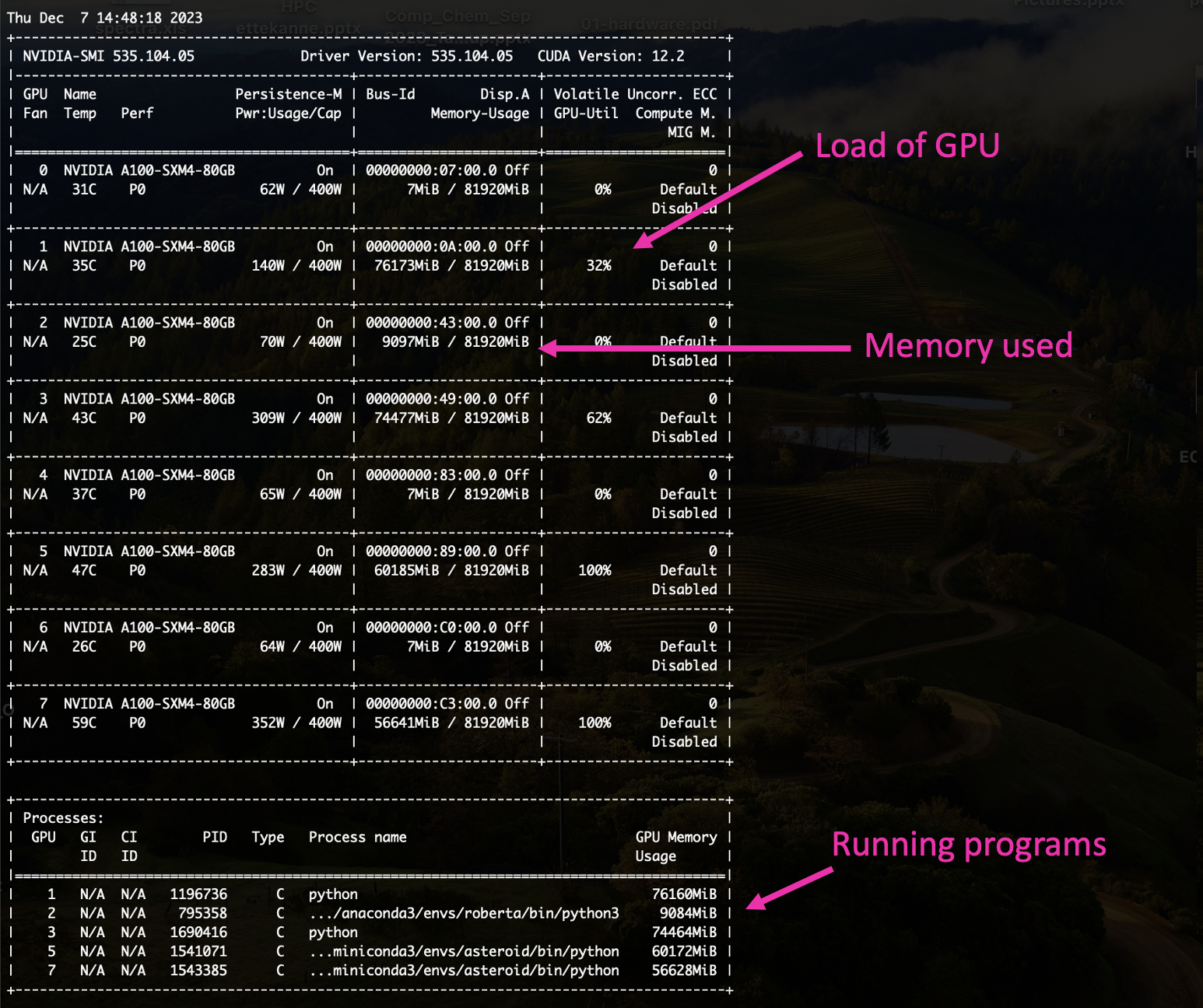
Task: Click GPU 3 power 309W / 400W
Action: point(296,418)
